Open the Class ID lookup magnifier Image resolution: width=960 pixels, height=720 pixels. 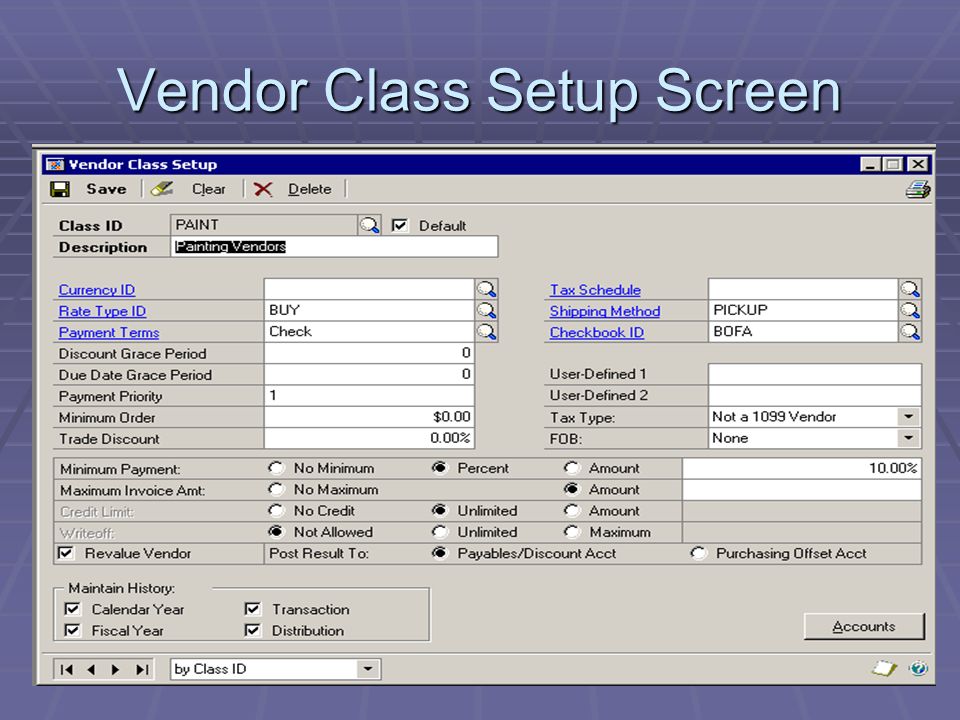click(x=369, y=225)
